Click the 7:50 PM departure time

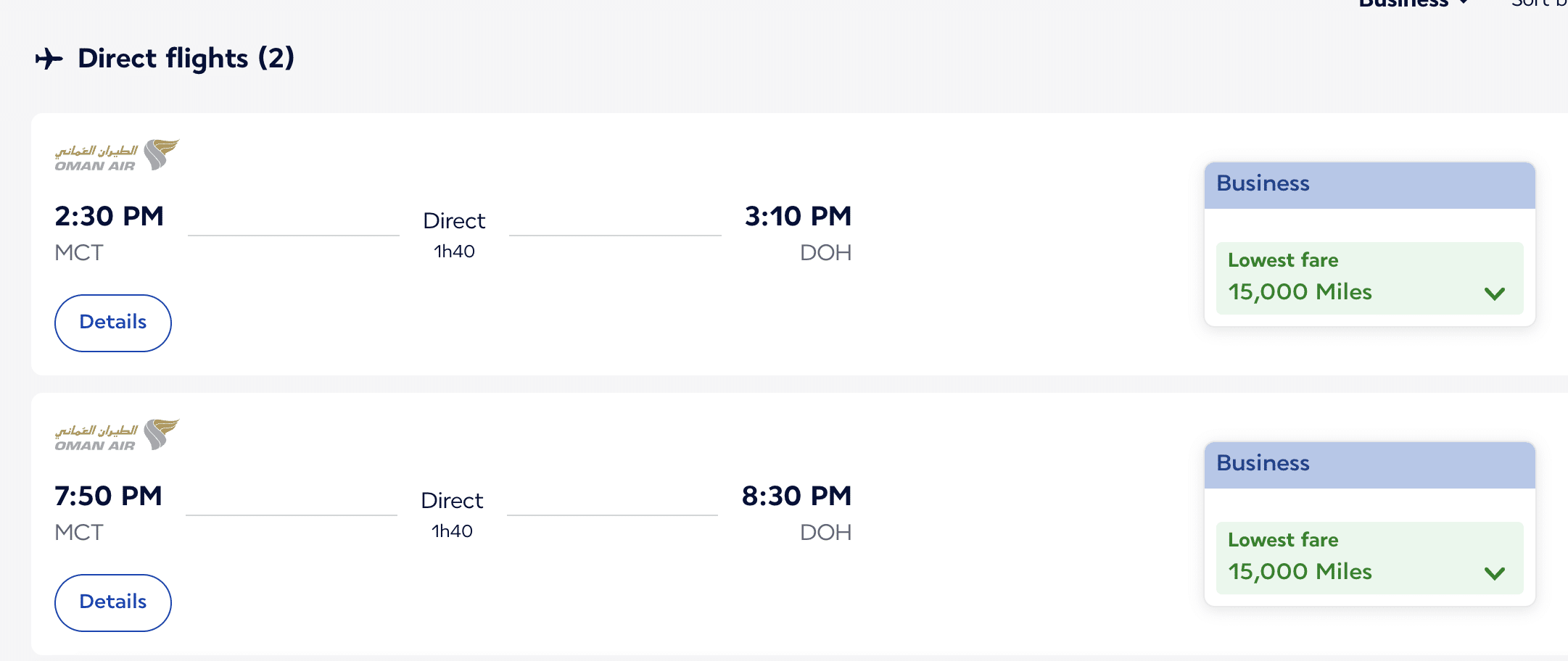coord(109,496)
